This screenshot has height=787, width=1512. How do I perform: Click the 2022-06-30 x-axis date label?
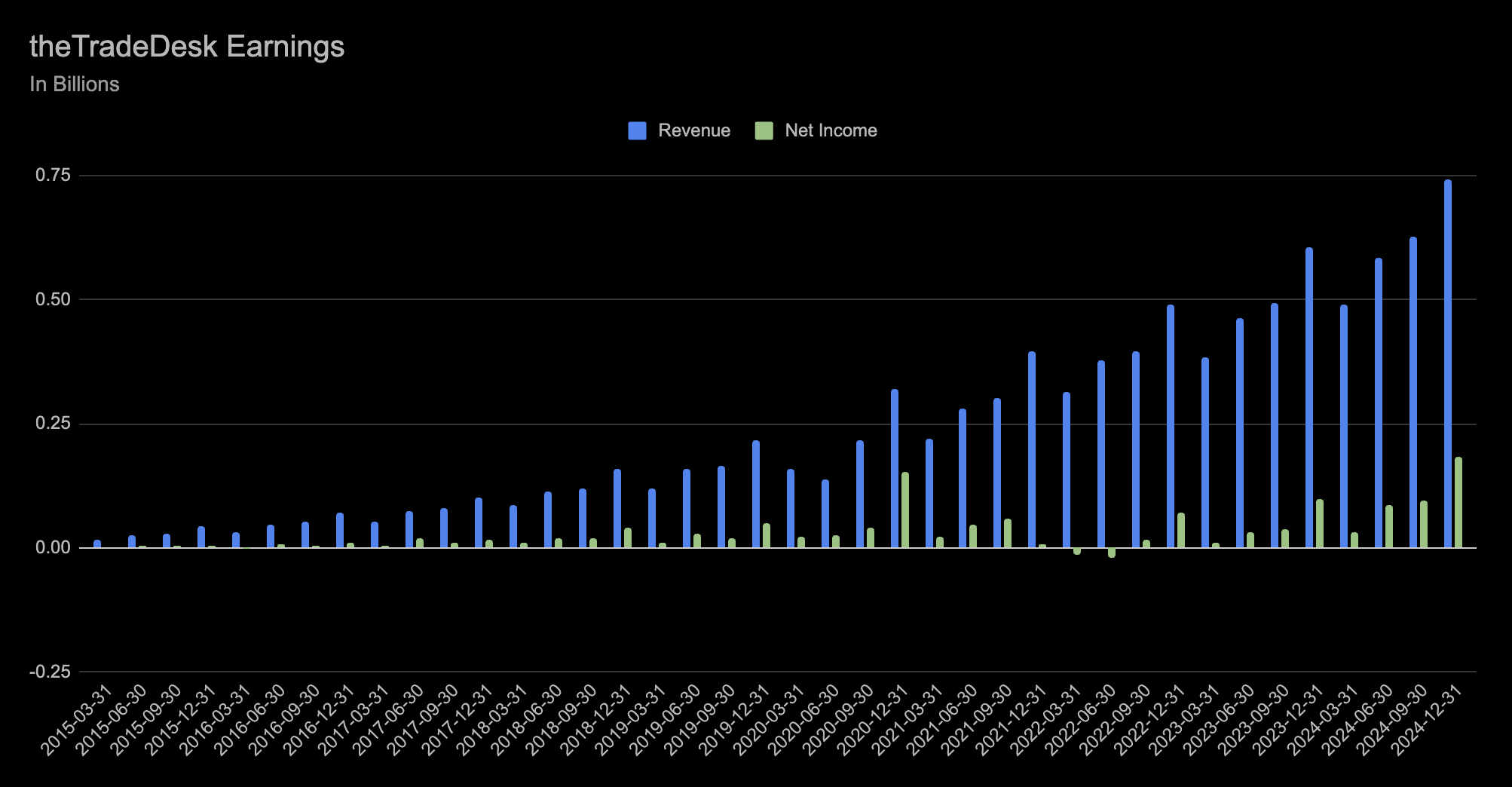pos(1080,720)
